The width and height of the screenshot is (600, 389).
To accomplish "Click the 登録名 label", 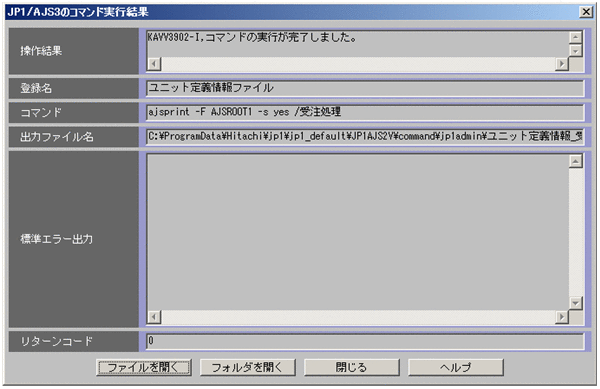I will click(36, 88).
